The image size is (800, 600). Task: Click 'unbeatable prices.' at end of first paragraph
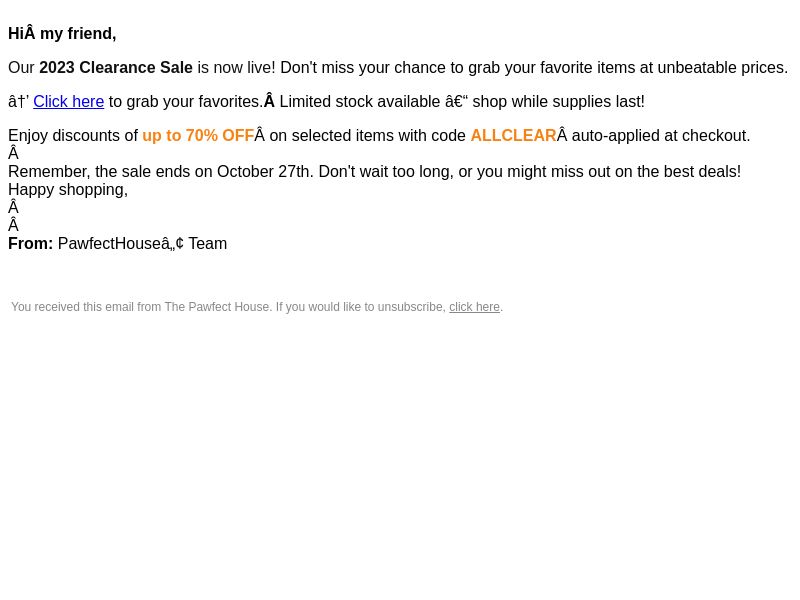pos(722,67)
